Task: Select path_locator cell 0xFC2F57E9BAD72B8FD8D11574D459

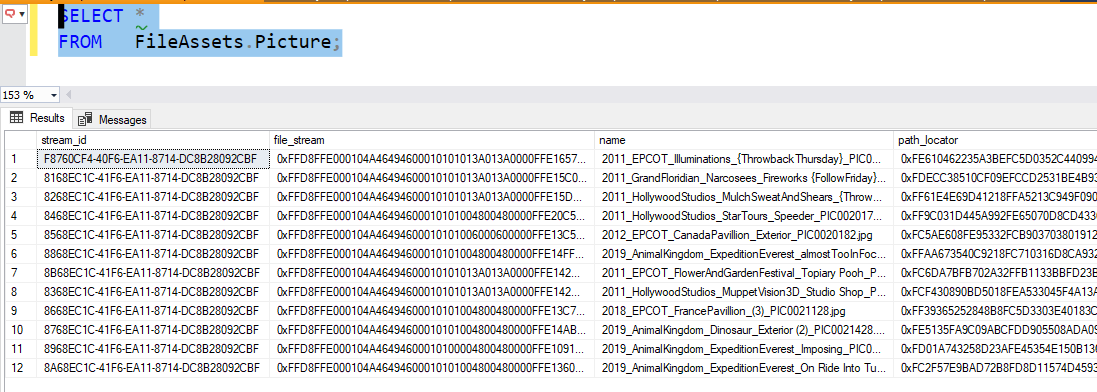Action: click(995, 367)
